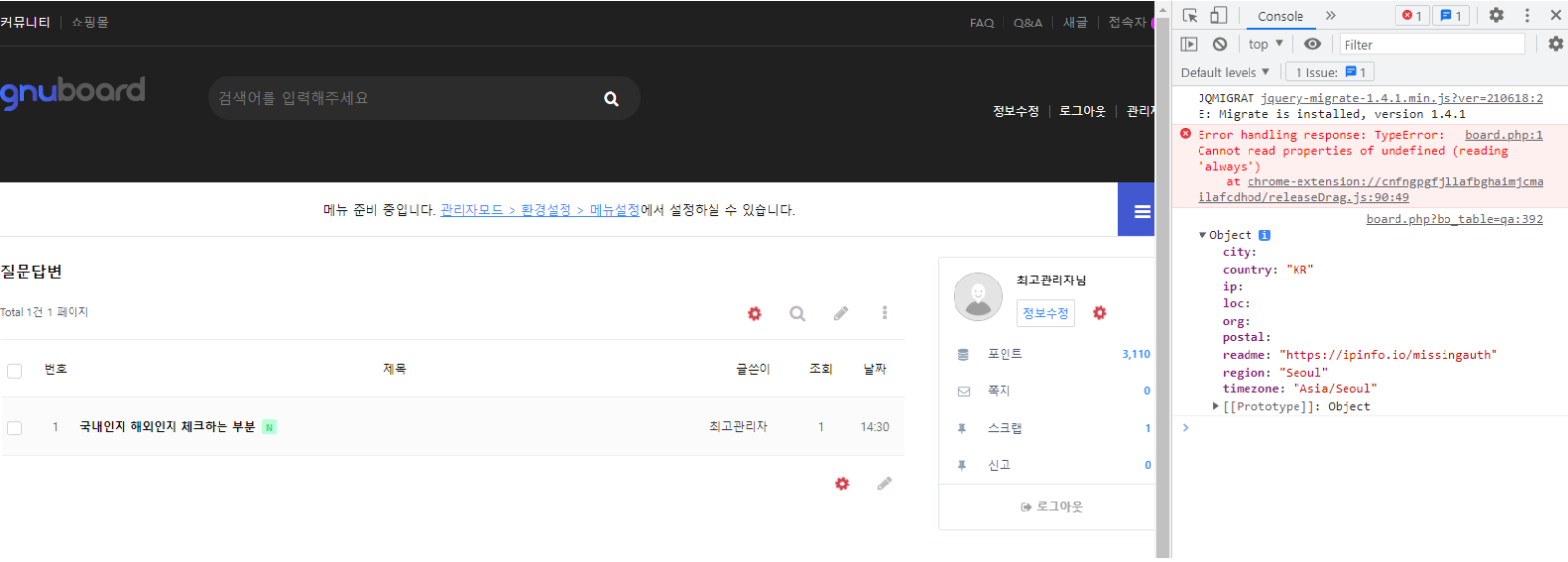The image size is (1568, 562).
Task: Click the search magnifier icon in header
Action: pos(611,99)
